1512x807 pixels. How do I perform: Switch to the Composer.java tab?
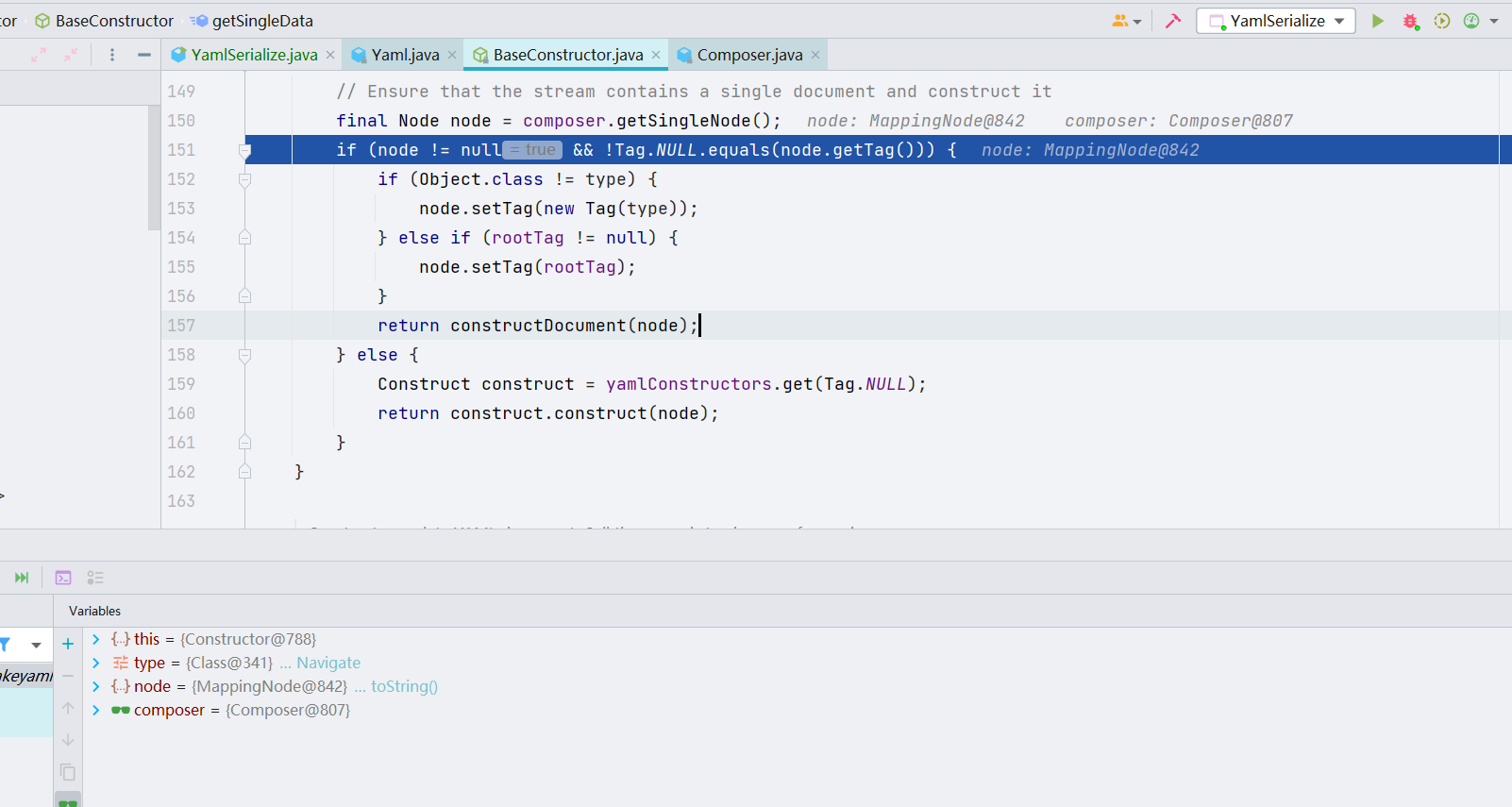[x=749, y=55]
